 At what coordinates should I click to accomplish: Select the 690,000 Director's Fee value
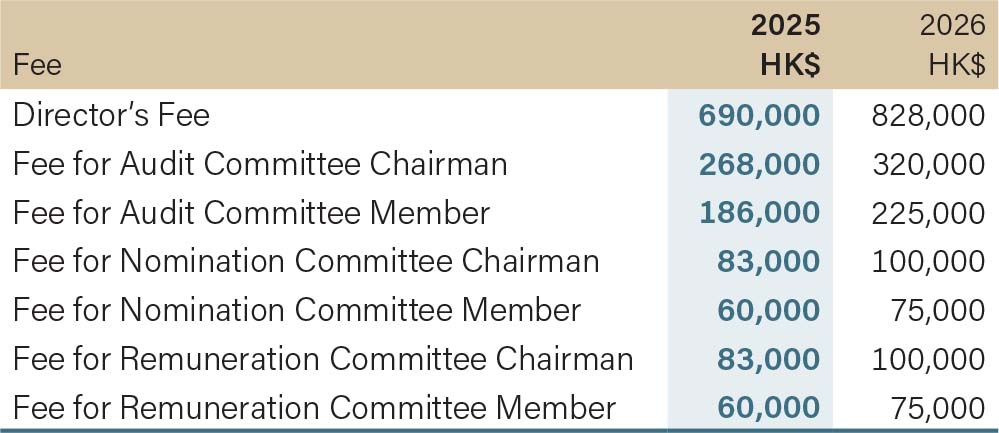[759, 116]
